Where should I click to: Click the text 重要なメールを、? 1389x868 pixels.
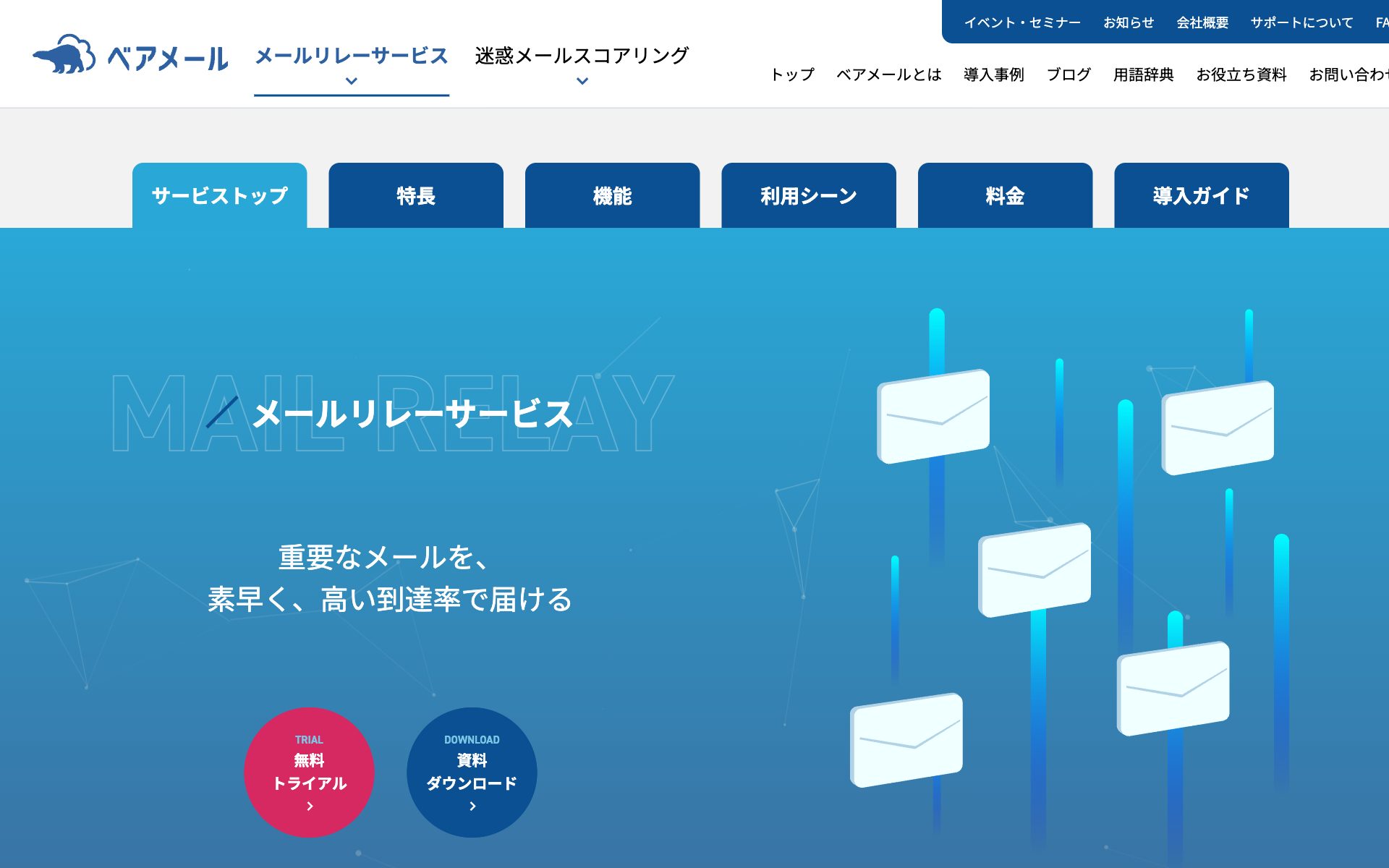point(385,558)
